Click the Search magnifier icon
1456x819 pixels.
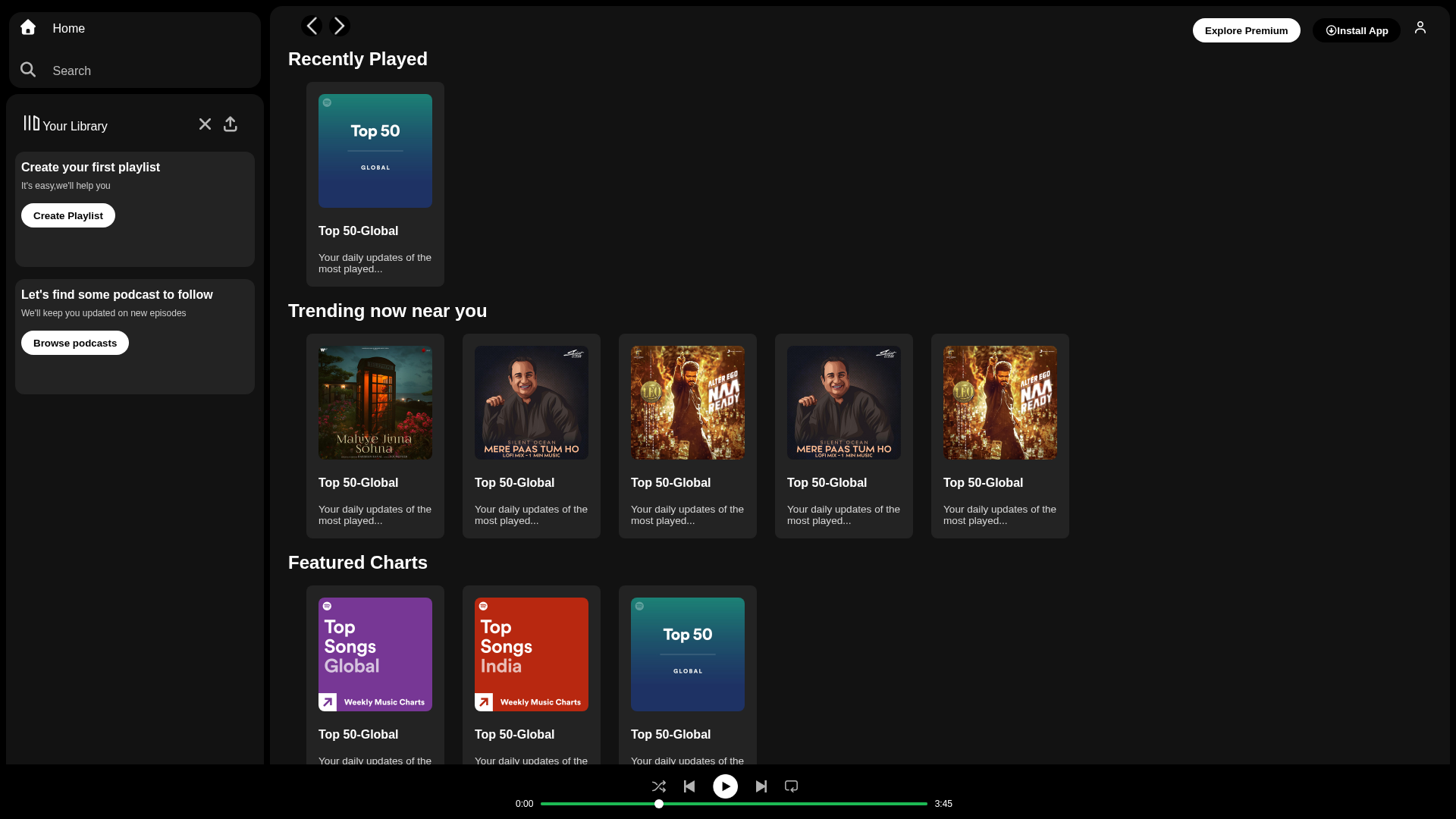[28, 70]
